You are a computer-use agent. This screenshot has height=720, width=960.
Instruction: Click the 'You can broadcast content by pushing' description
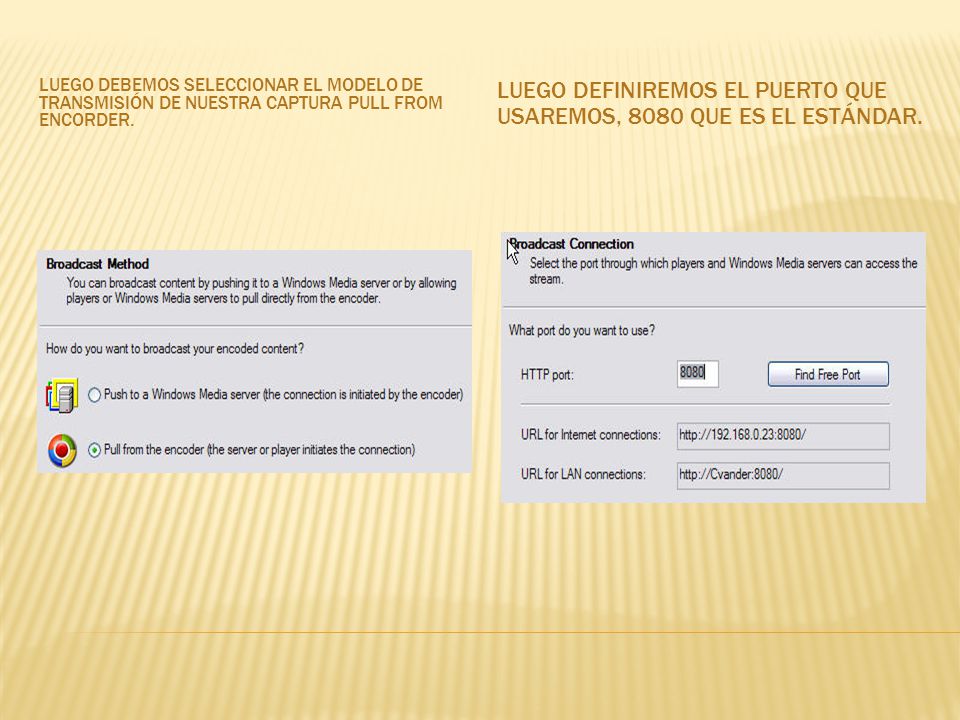tap(261, 291)
